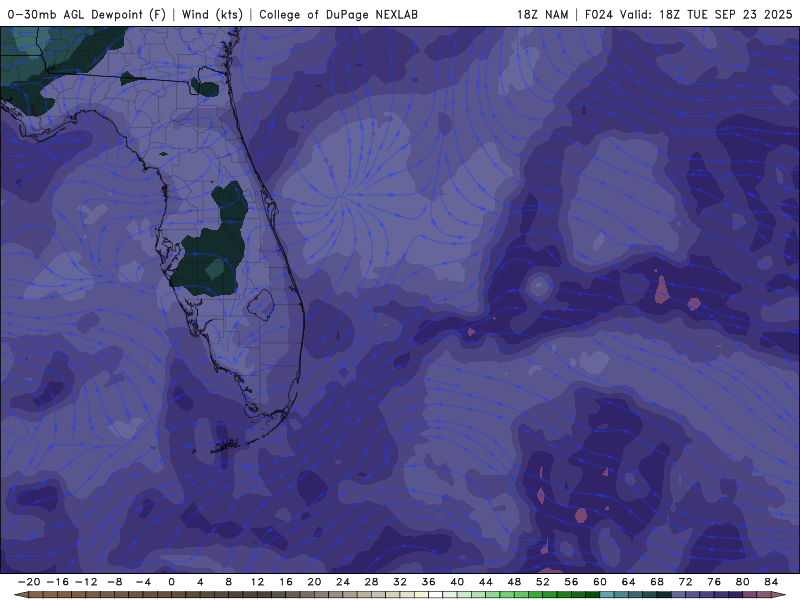Click 'College of DuPage NEXLAB' header text
The height and width of the screenshot is (600, 800).
338,15
